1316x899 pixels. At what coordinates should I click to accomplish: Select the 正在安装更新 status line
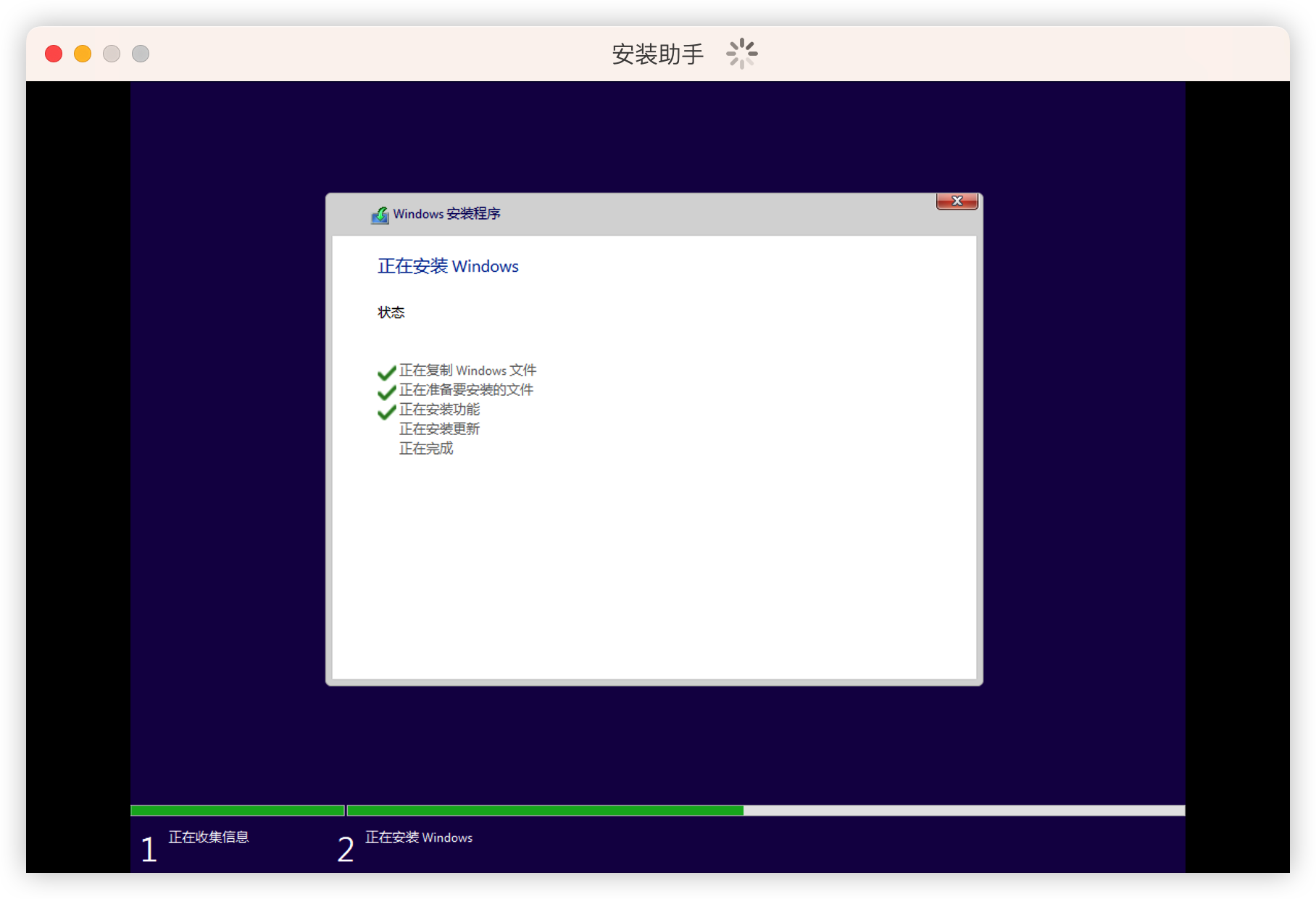[439, 429]
